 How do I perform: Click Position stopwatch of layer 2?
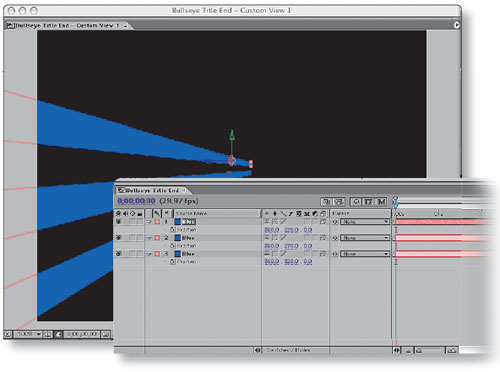(173, 246)
